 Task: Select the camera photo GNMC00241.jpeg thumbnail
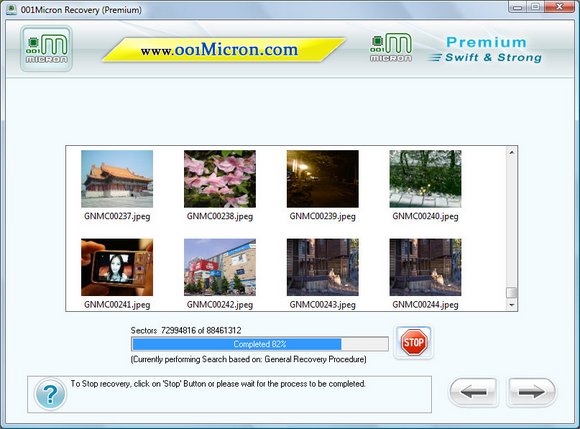coord(117,267)
